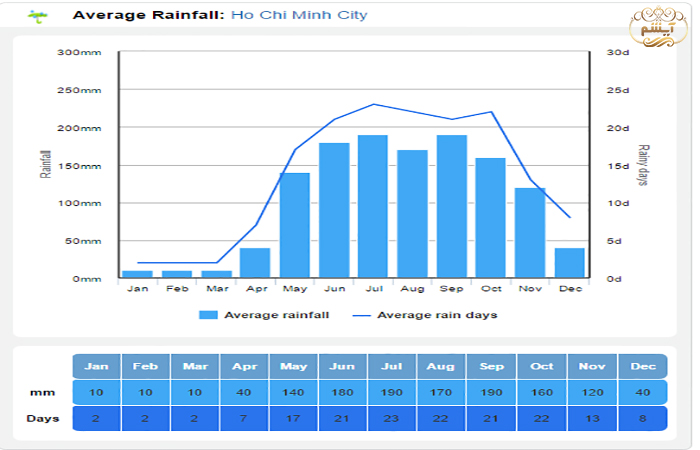Click the Average Rainfall title text
700x450 pixels.
point(149,15)
